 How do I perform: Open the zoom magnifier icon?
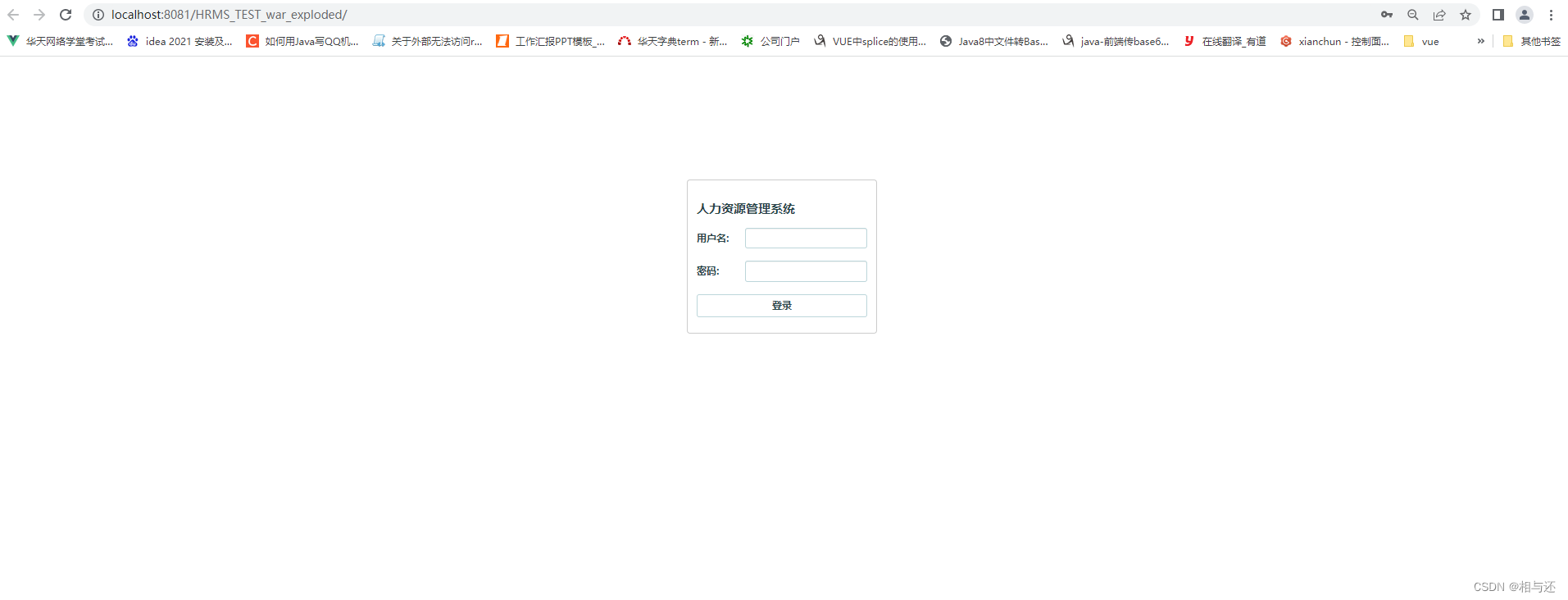[x=1413, y=15]
